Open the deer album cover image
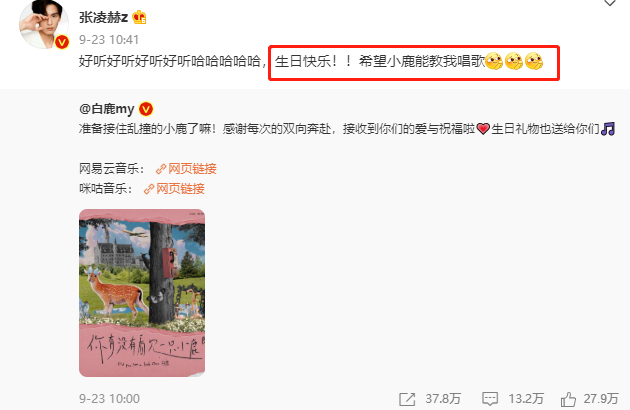This screenshot has height=410, width=630. 142,293
